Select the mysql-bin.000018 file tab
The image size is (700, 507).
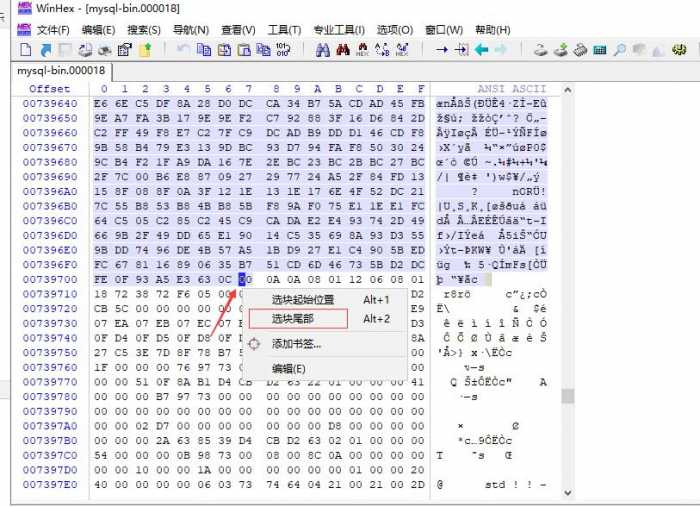point(61,71)
